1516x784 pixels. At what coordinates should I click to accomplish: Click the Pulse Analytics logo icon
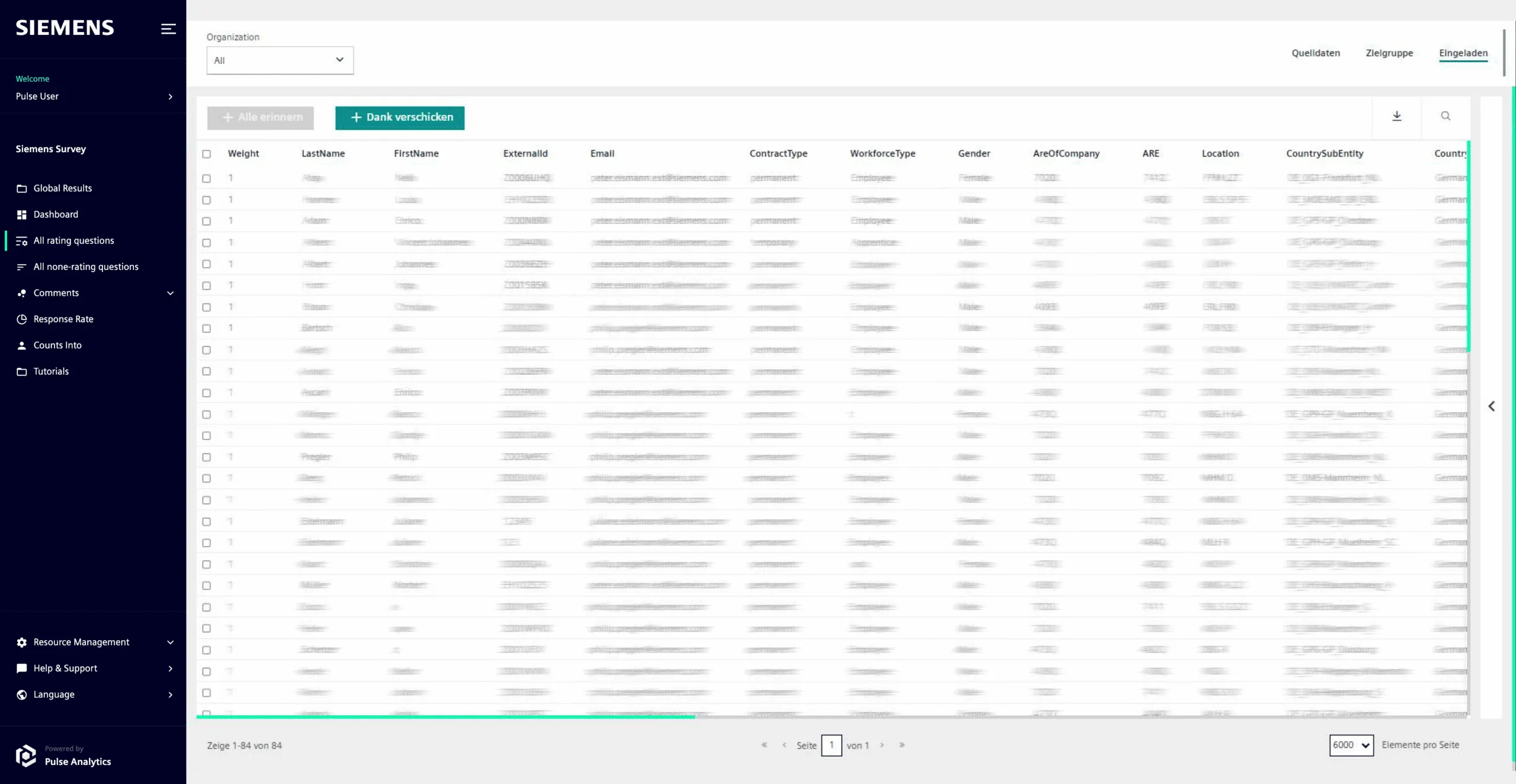click(25, 756)
